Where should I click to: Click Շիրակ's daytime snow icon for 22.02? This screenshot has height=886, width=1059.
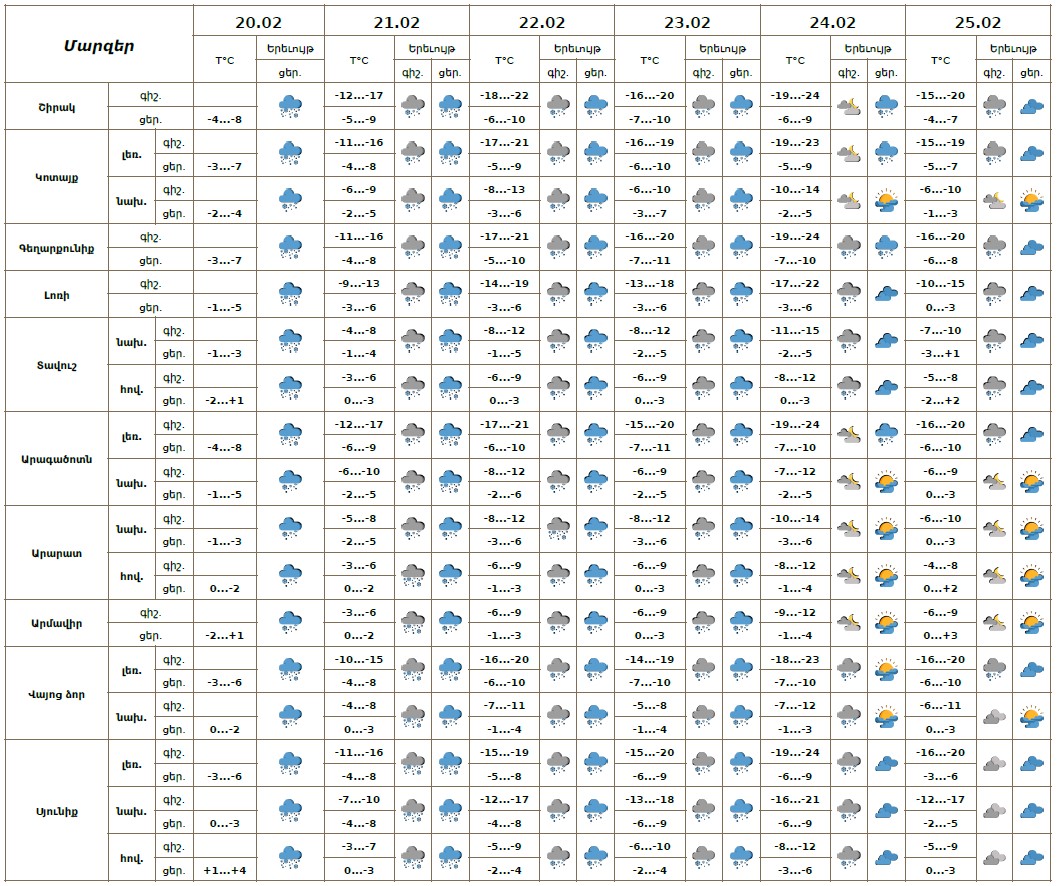point(595,106)
